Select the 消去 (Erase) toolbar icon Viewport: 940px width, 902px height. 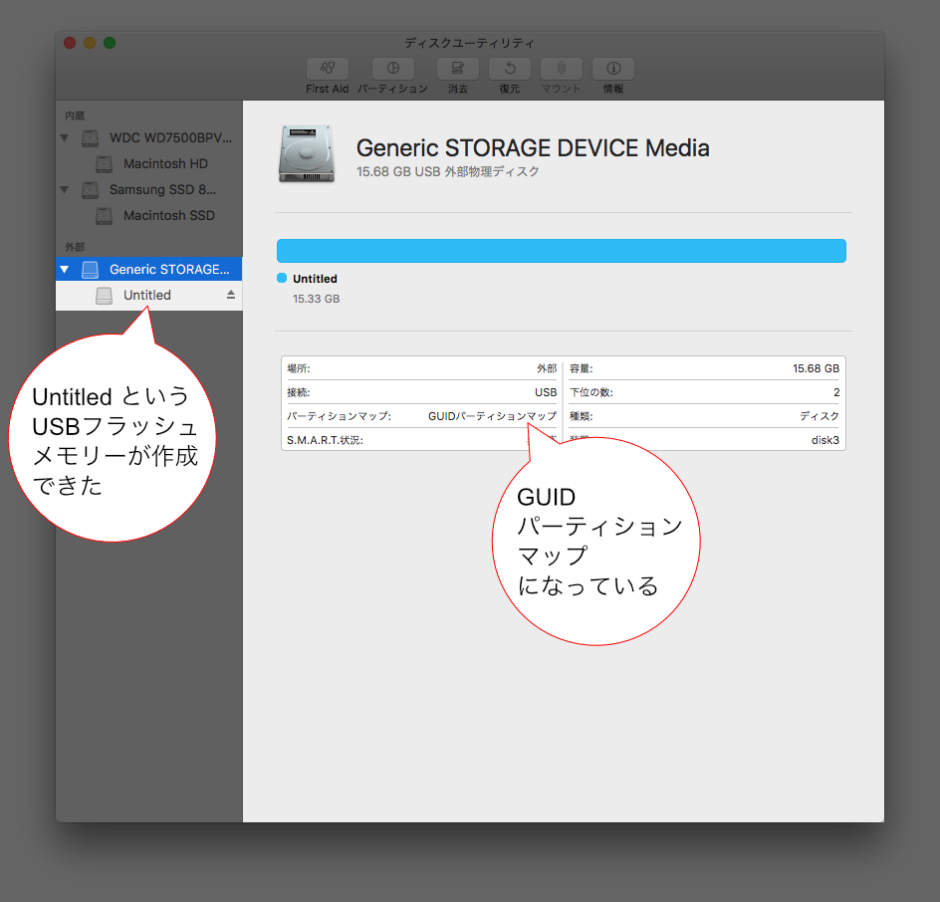(457, 68)
